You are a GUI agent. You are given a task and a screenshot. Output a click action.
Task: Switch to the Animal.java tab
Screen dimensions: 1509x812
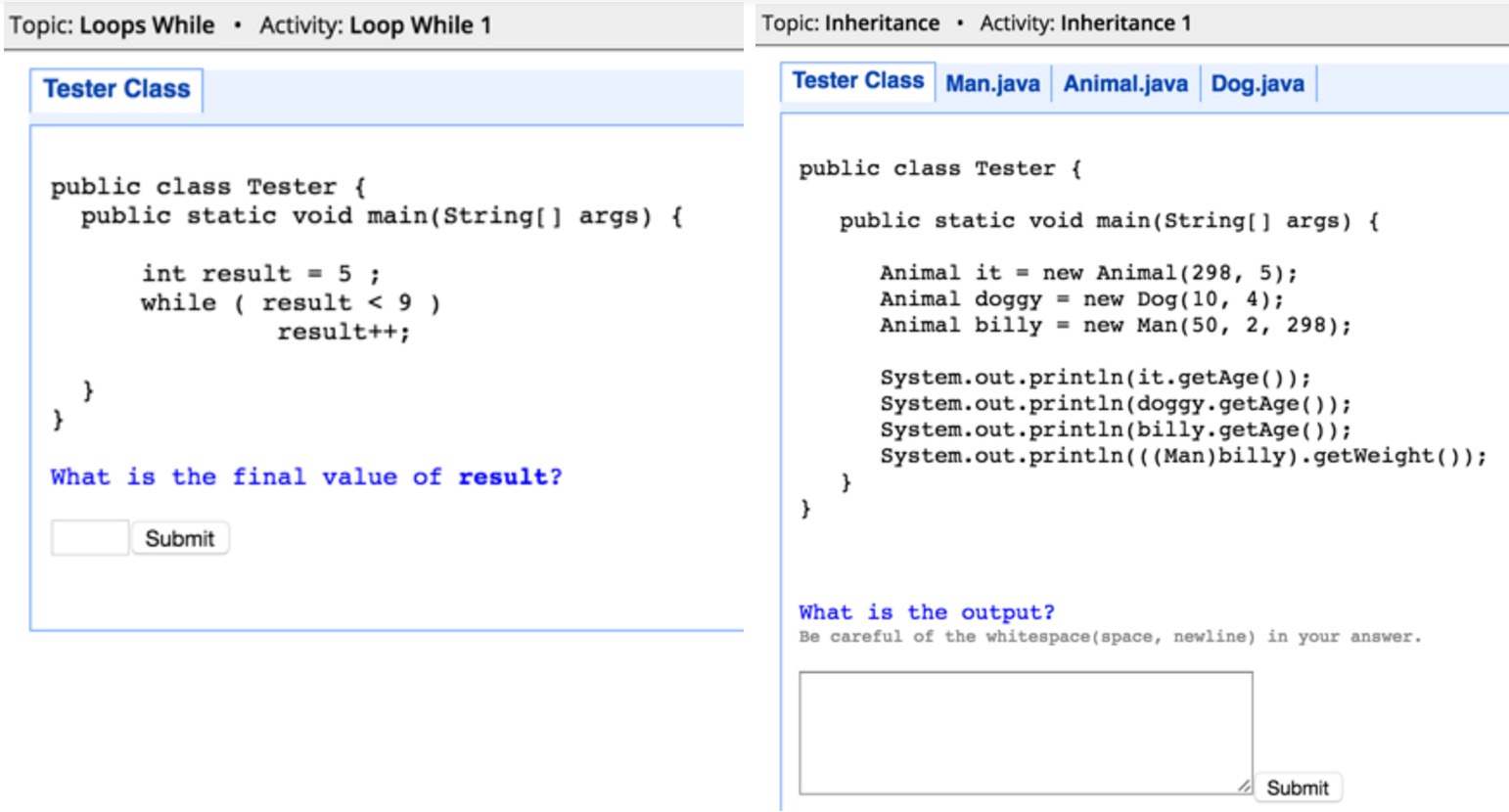pyautogui.click(x=1125, y=84)
